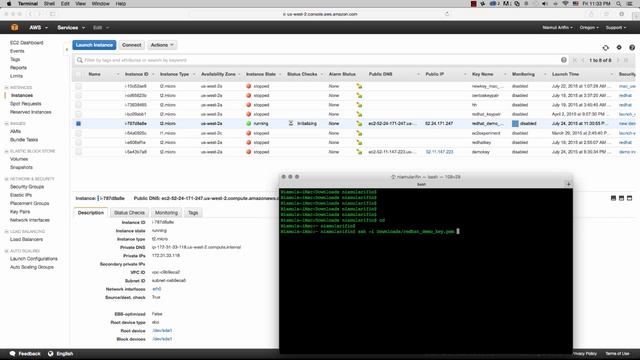
Task: Refresh the instances list icon
Action: pyautogui.click(x=606, y=48)
